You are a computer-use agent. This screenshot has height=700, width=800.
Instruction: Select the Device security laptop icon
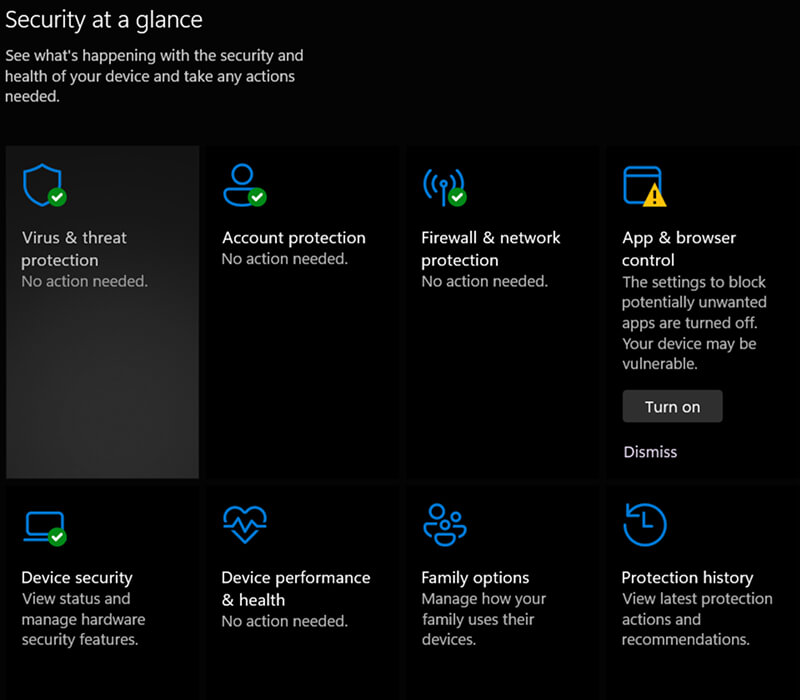click(44, 524)
